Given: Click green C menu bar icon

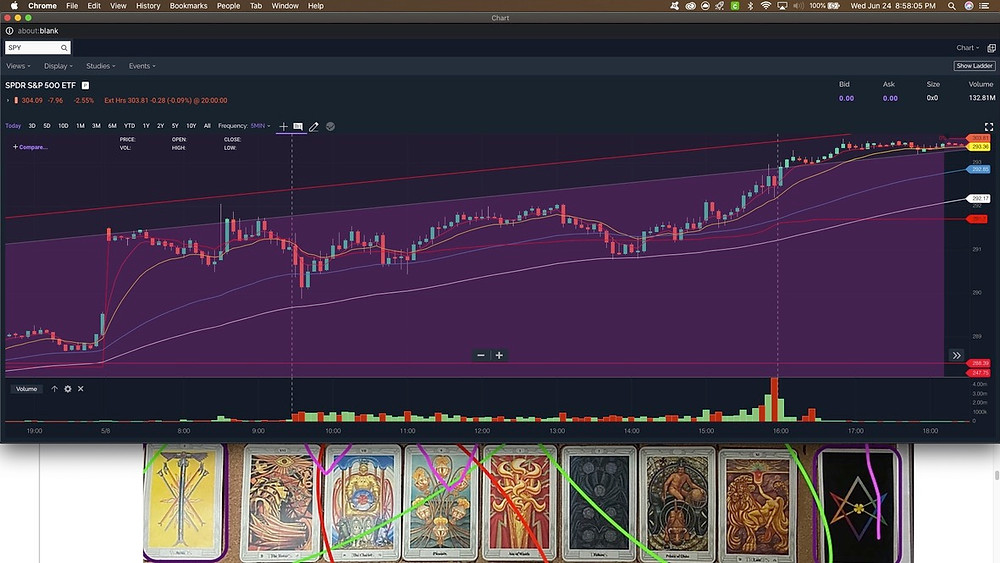Looking at the screenshot, I should coord(735,6).
